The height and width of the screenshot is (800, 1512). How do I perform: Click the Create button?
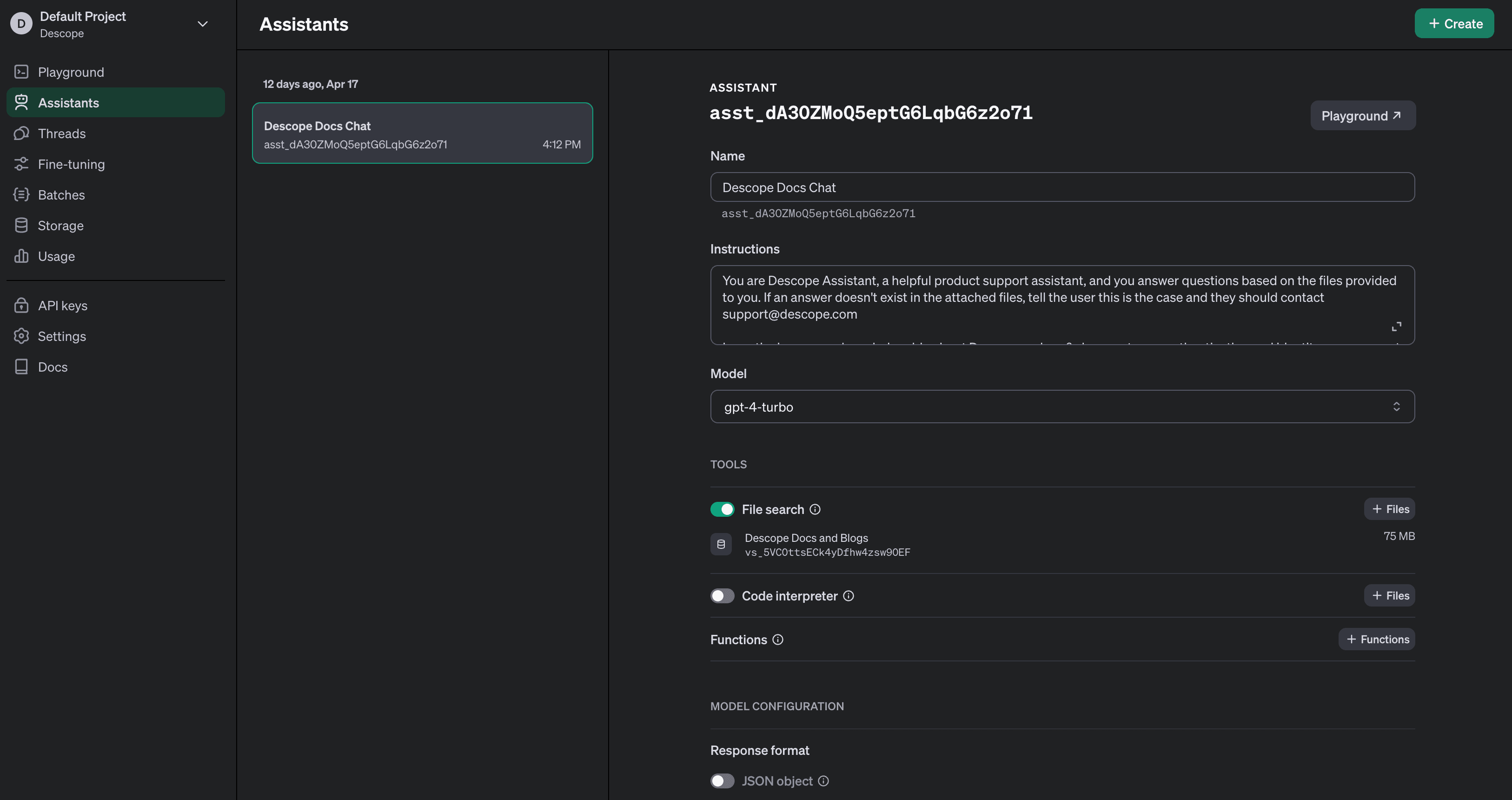[1454, 24]
